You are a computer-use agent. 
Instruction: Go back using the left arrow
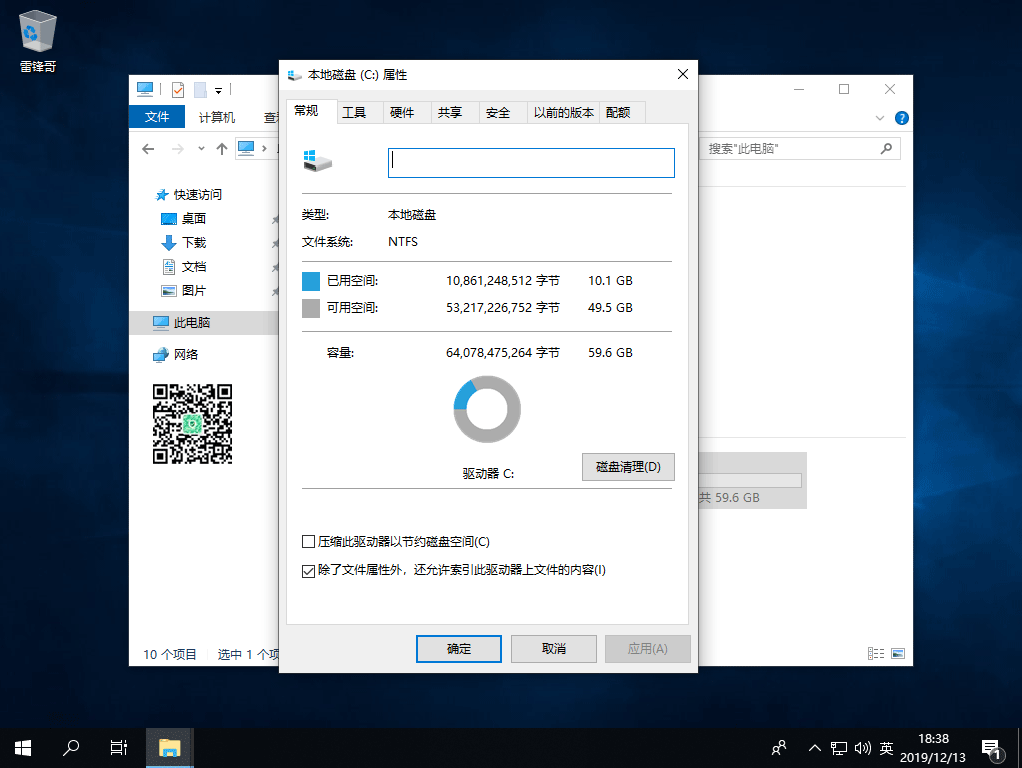click(148, 149)
